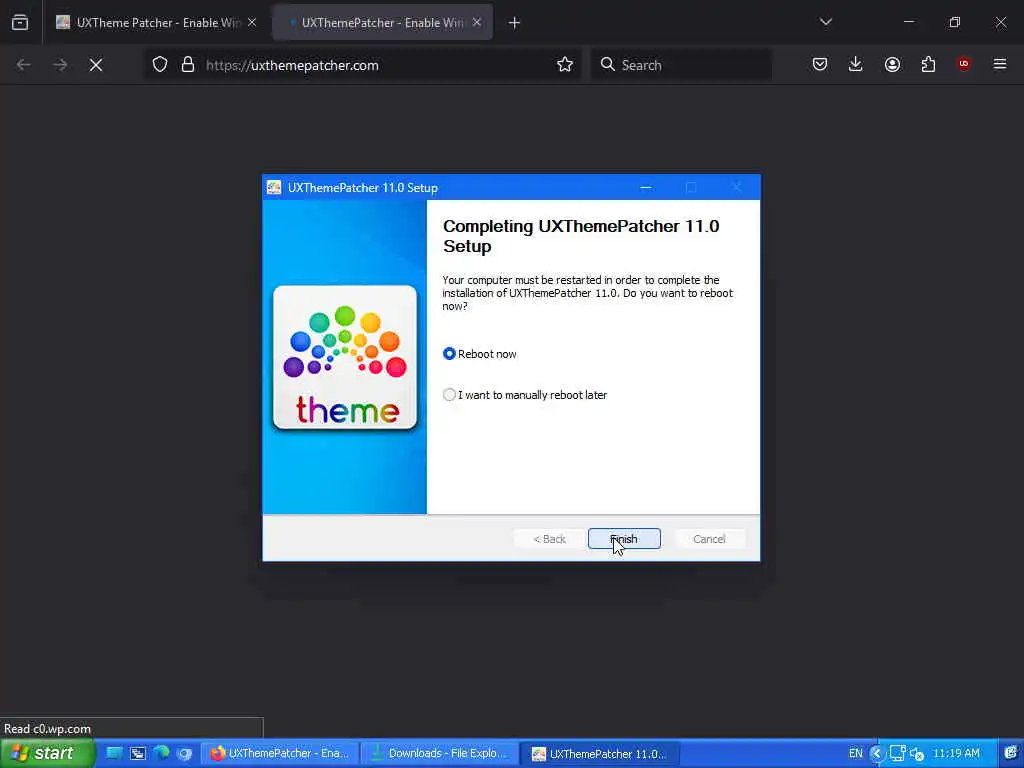
Task: Click the greyed Back button in setup
Action: click(549, 539)
